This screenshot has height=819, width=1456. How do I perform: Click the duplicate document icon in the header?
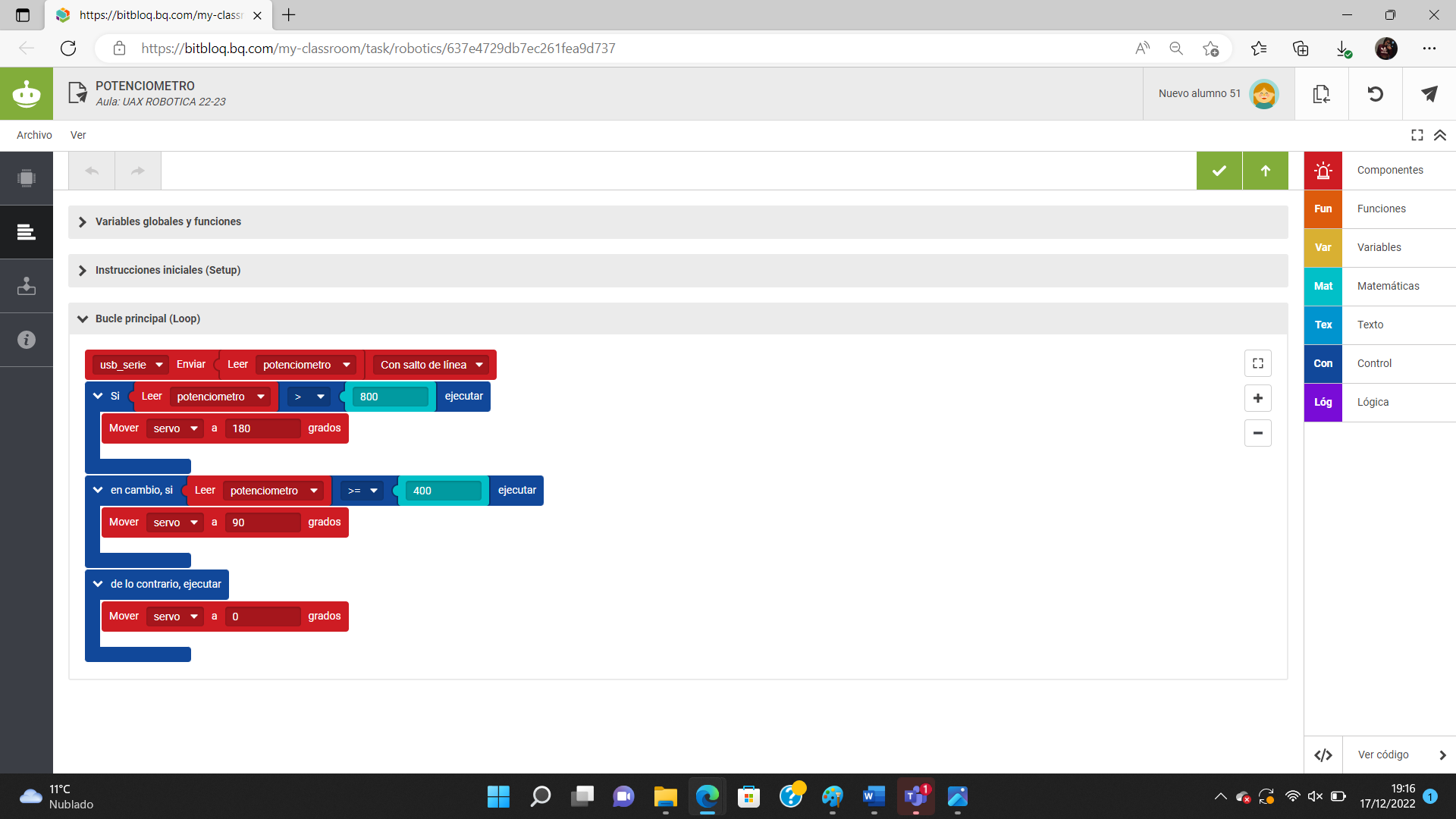[x=1321, y=94]
